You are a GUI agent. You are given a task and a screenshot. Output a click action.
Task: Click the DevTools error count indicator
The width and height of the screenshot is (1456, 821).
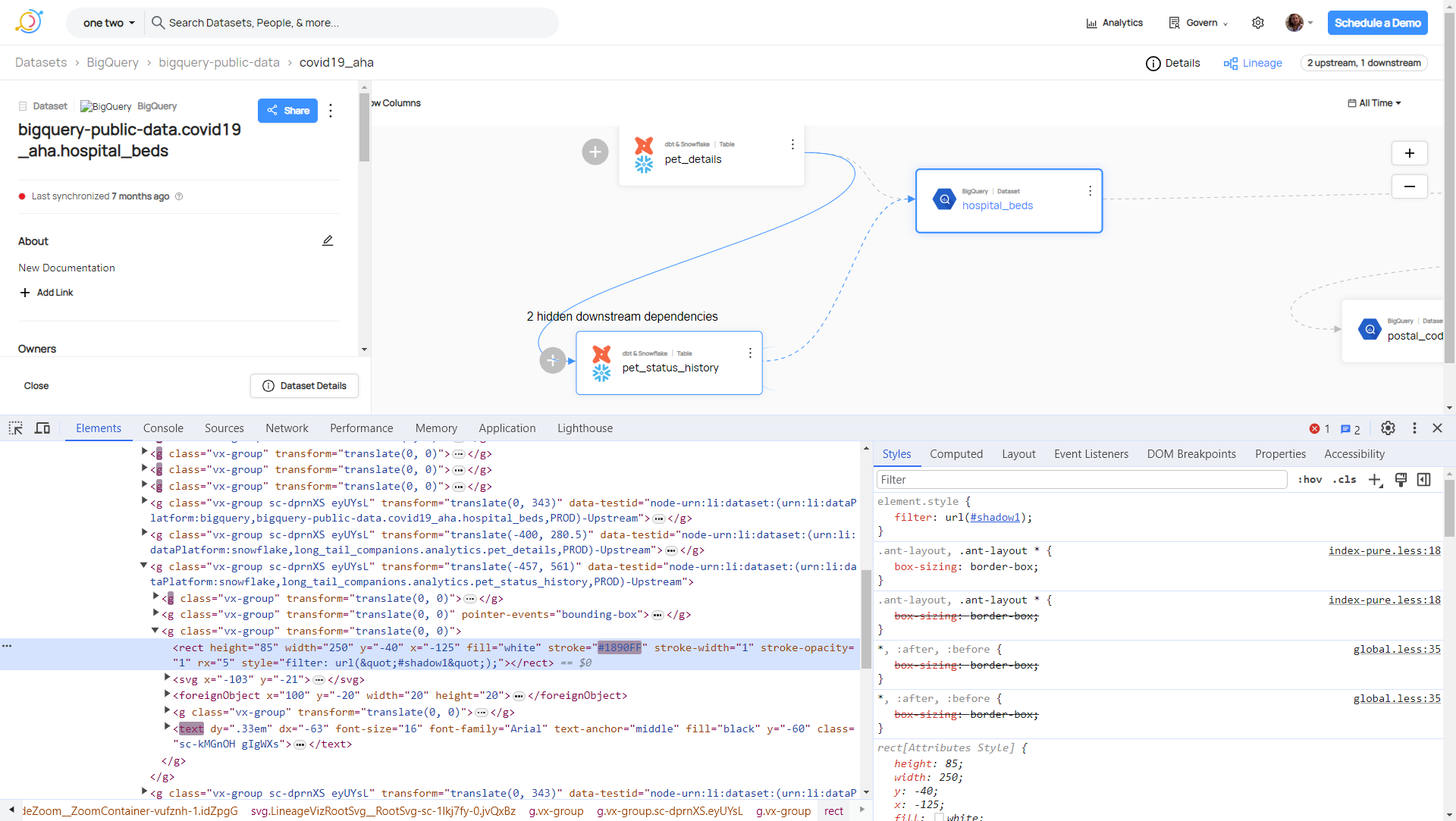(x=1319, y=429)
